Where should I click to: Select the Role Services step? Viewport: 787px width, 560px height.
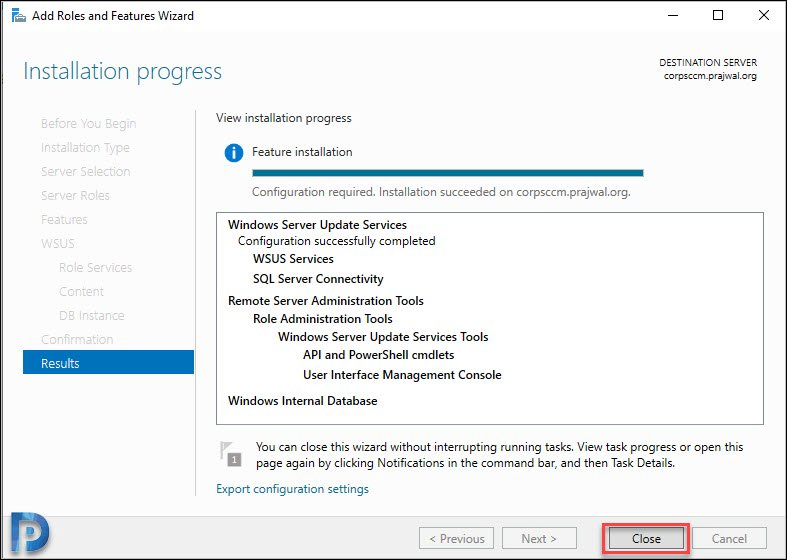coord(95,267)
